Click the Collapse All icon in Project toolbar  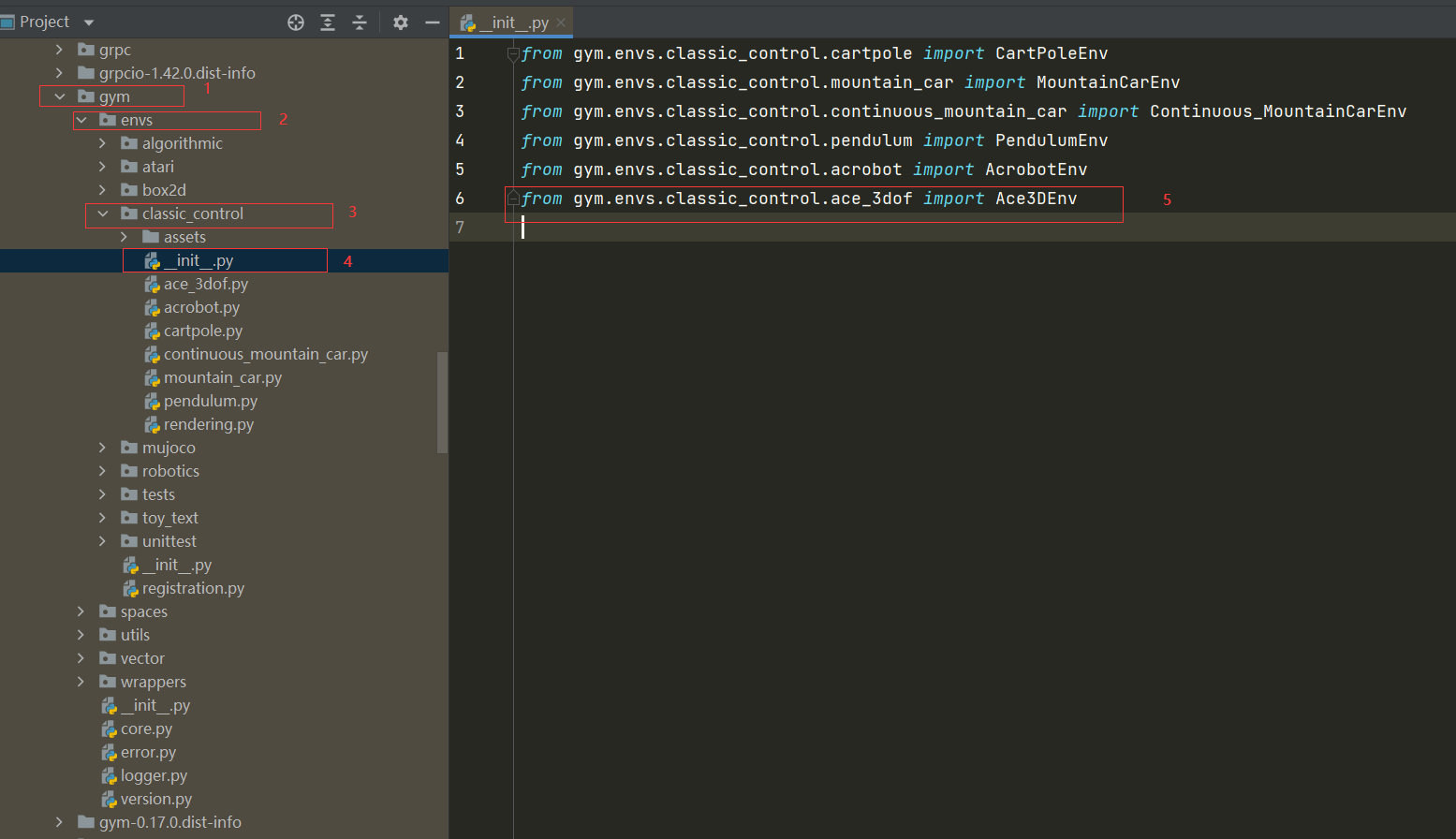point(360,22)
